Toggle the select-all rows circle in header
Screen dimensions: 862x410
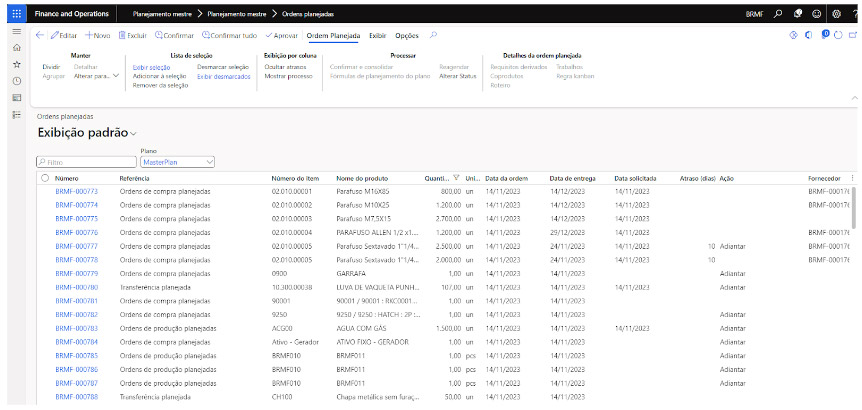tap(45, 178)
